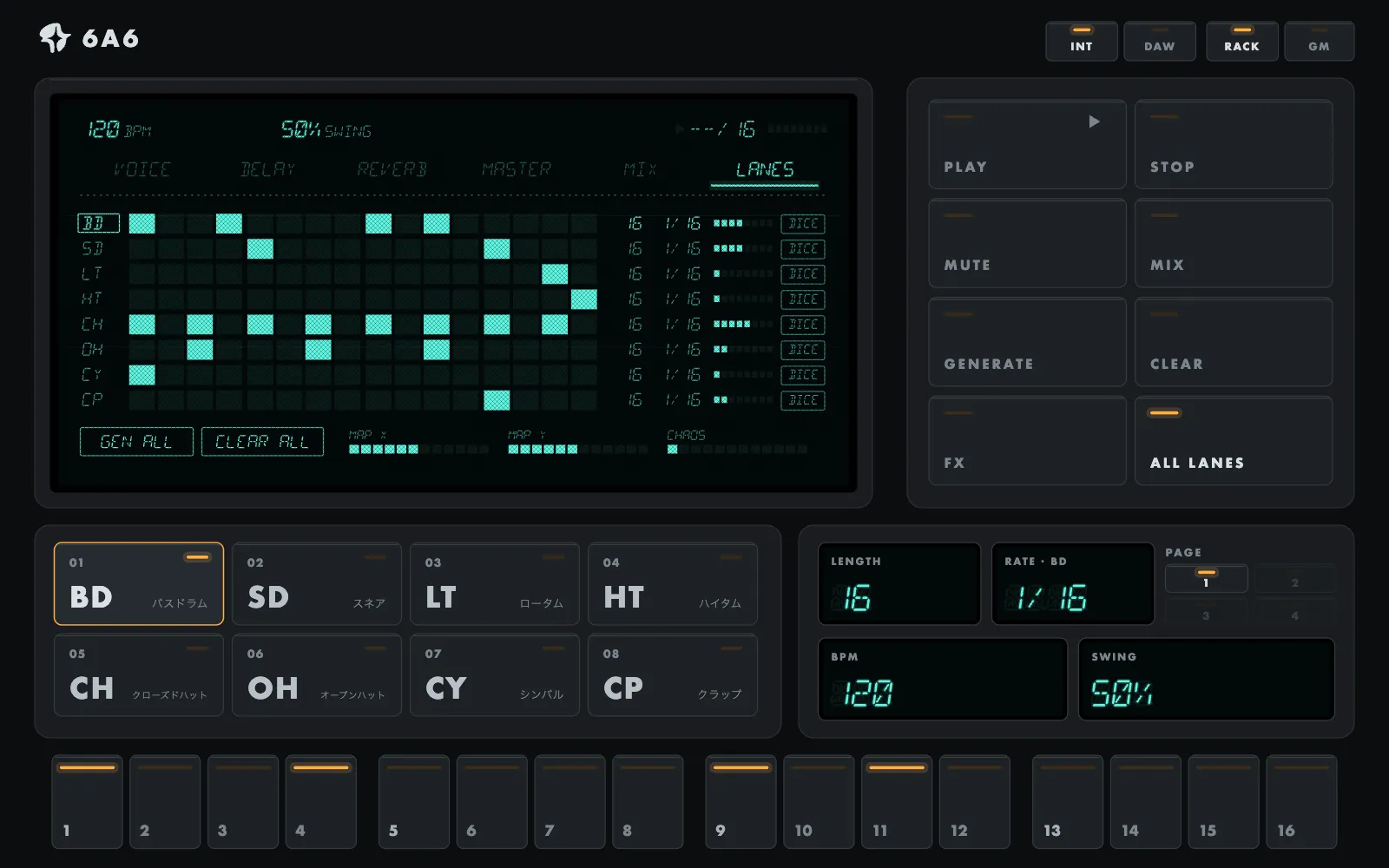Toggle step 13 pad
The image size is (1389, 868).
coord(1068,802)
